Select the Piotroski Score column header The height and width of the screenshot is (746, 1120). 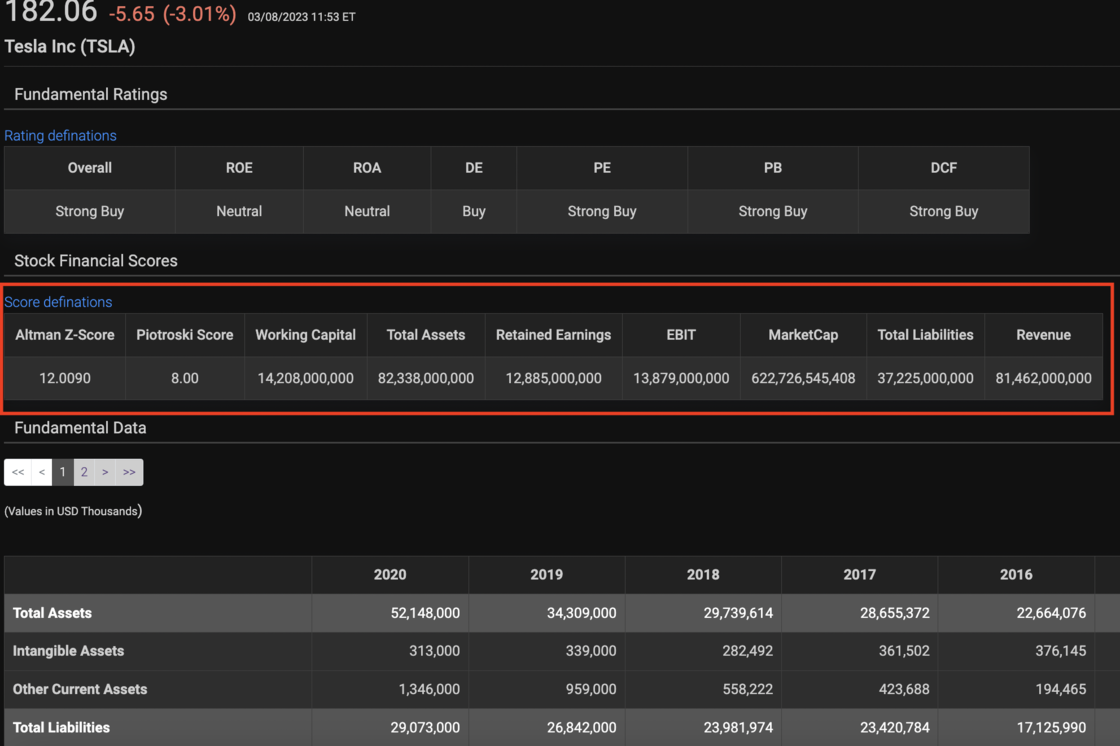click(185, 335)
